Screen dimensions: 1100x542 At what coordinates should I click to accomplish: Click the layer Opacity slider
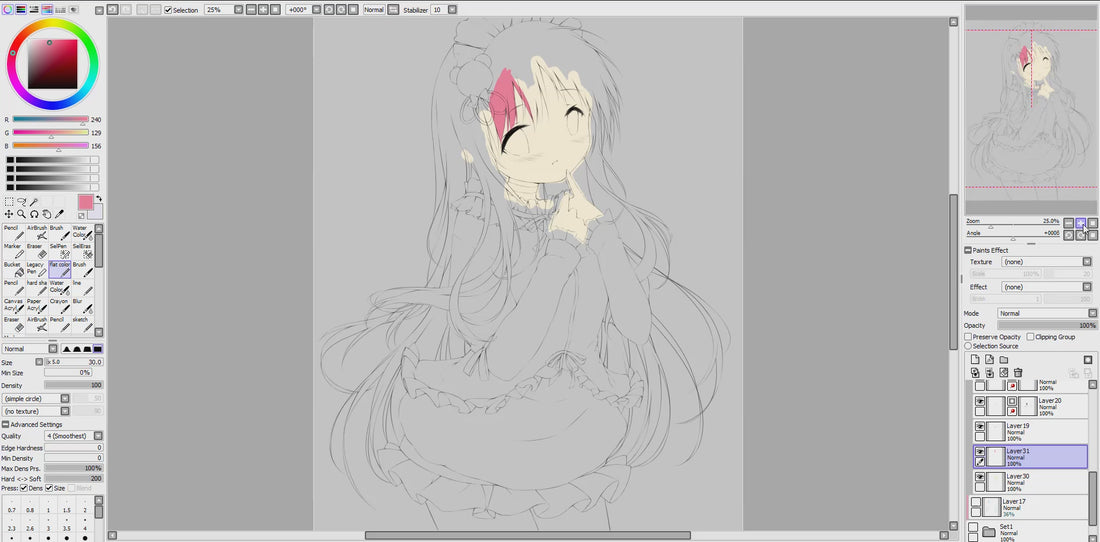click(x=1046, y=325)
